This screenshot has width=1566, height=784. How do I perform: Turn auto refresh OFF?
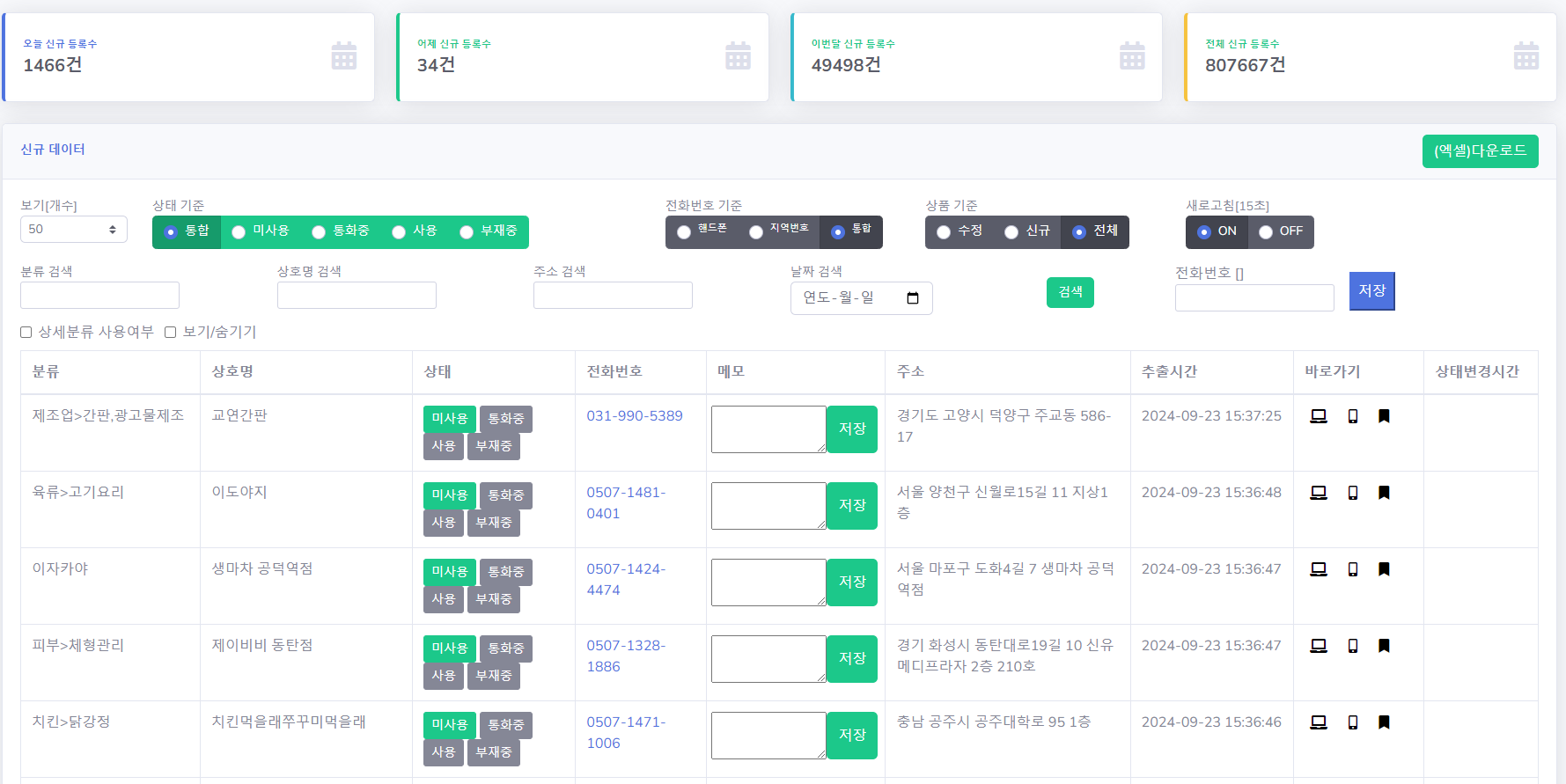tap(1266, 232)
